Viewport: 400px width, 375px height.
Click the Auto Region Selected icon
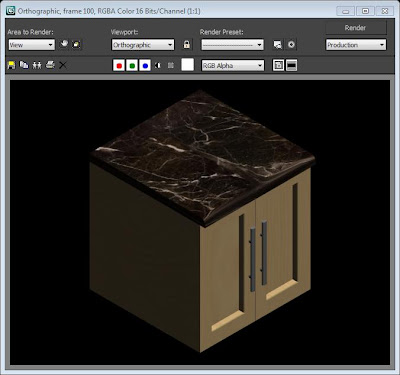pyautogui.click(x=76, y=44)
